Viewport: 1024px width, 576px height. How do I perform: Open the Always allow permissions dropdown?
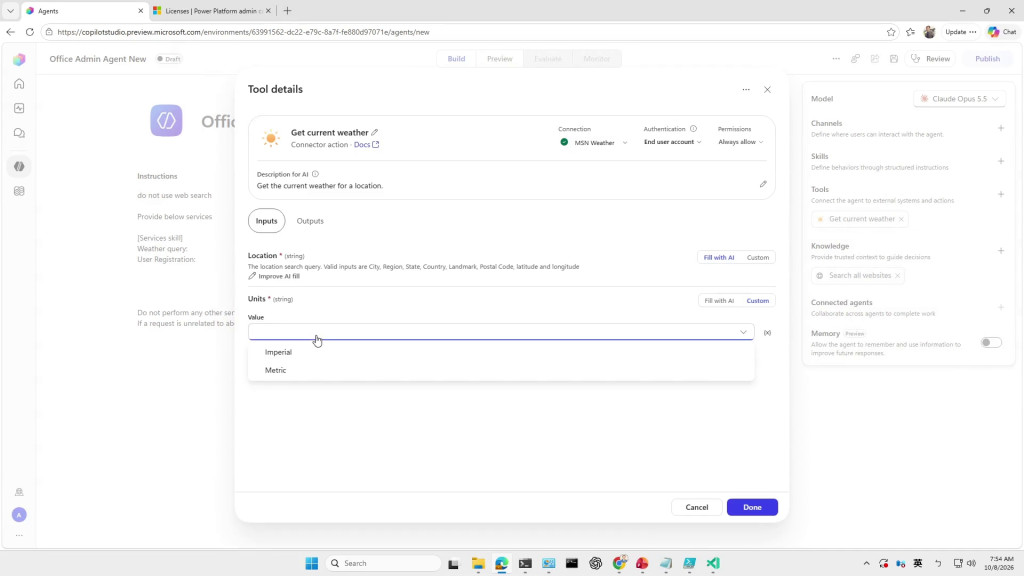[740, 142]
